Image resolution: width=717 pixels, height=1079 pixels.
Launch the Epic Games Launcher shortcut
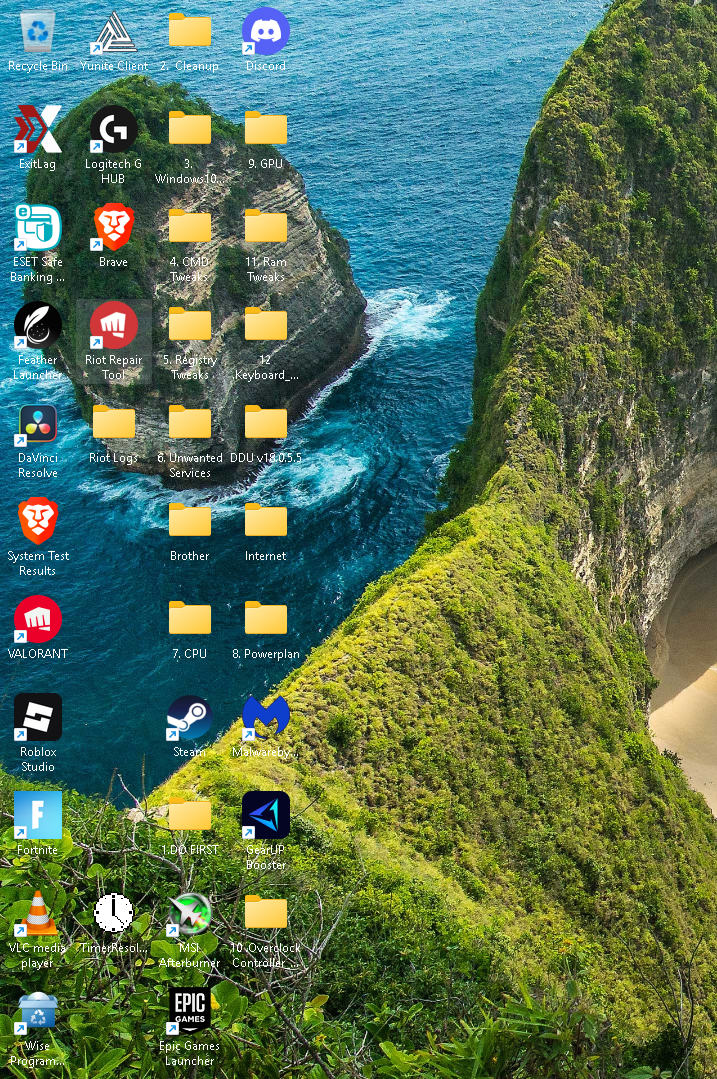pos(190,1012)
